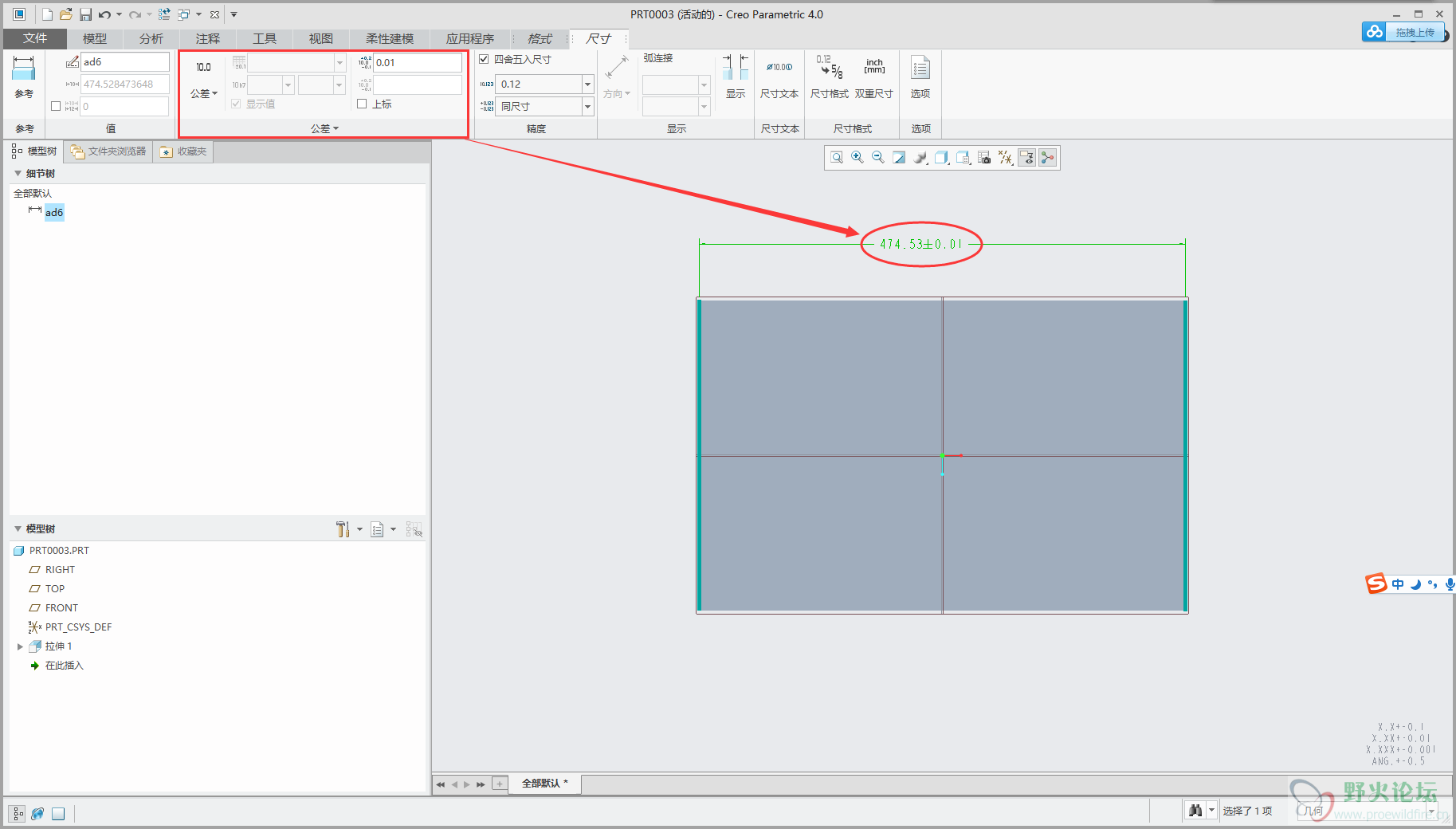
Task: Toggle model tree display icon in status bar
Action: coord(18,814)
